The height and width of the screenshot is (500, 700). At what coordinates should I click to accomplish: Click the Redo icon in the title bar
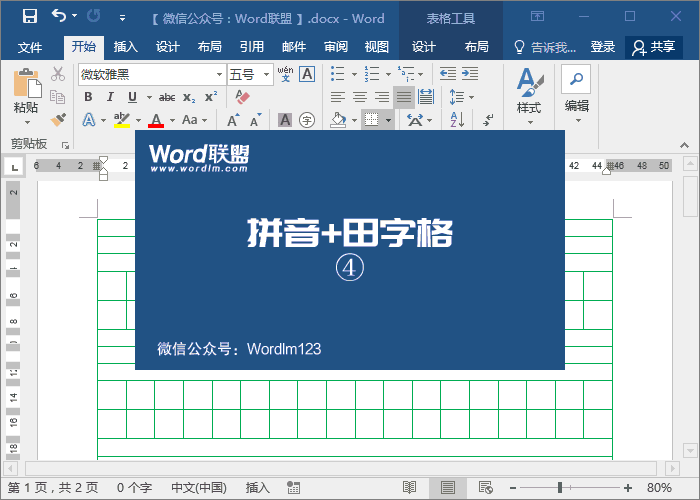tap(94, 17)
